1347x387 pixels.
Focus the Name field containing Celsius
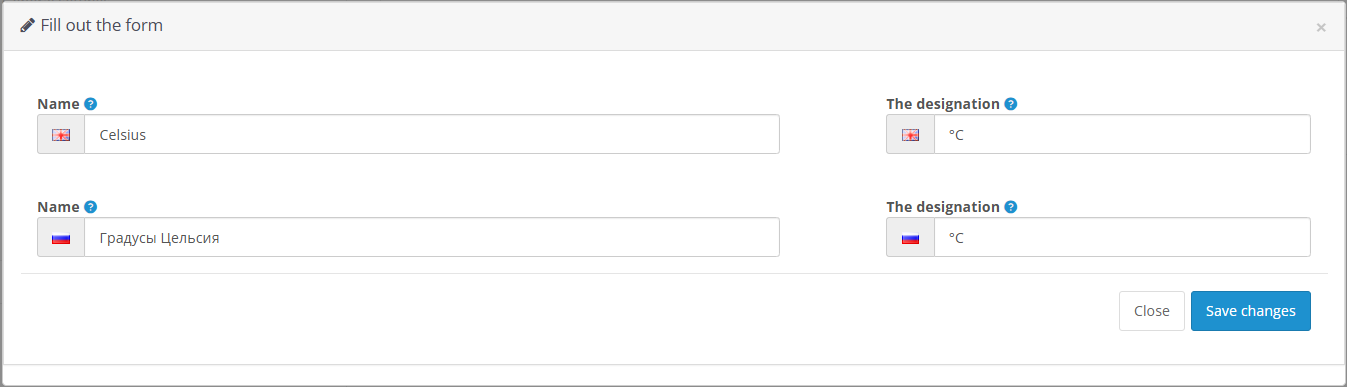tap(432, 134)
